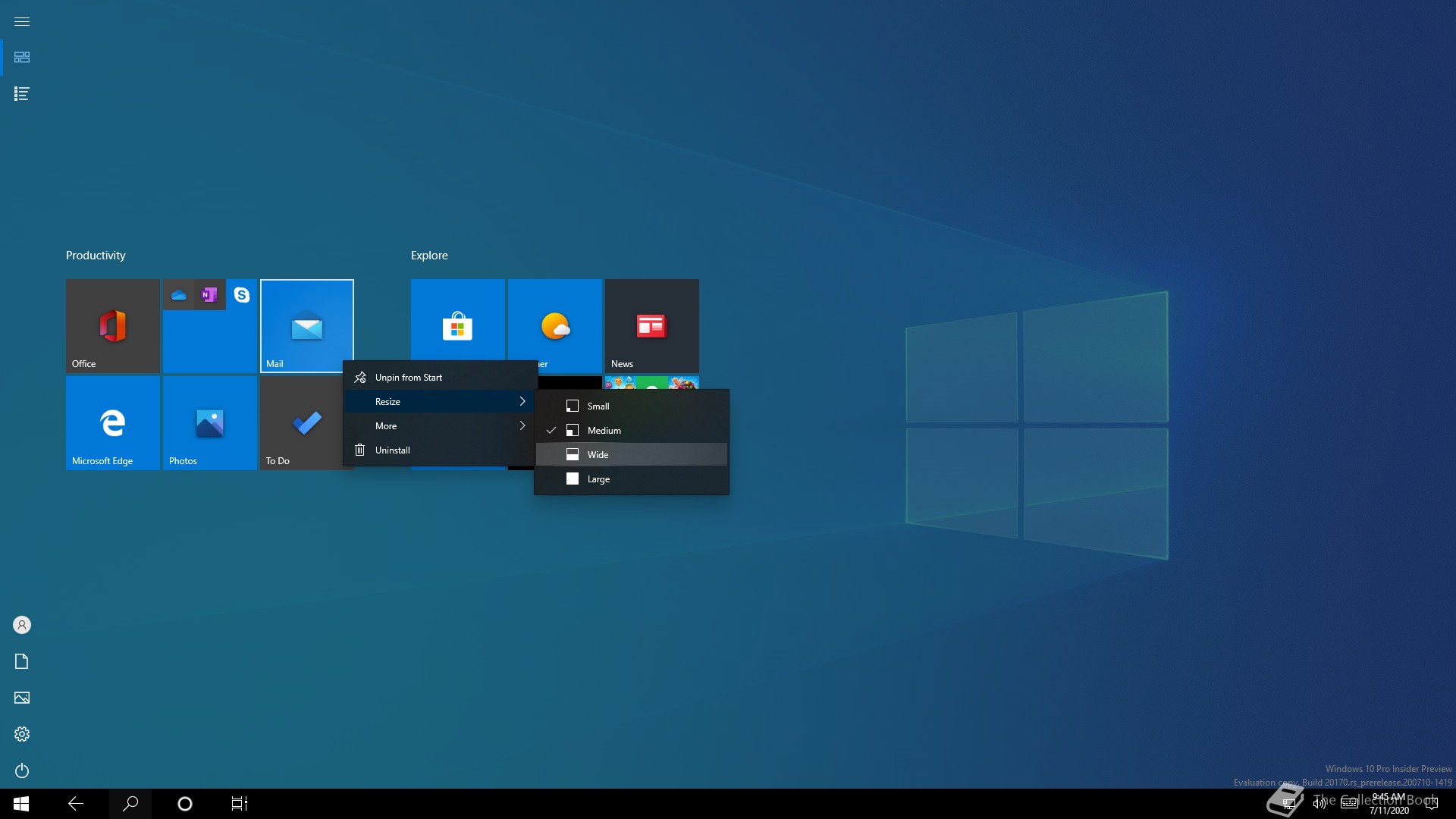The image size is (1456, 819).
Task: Choose Small tile size
Action: tap(632, 406)
